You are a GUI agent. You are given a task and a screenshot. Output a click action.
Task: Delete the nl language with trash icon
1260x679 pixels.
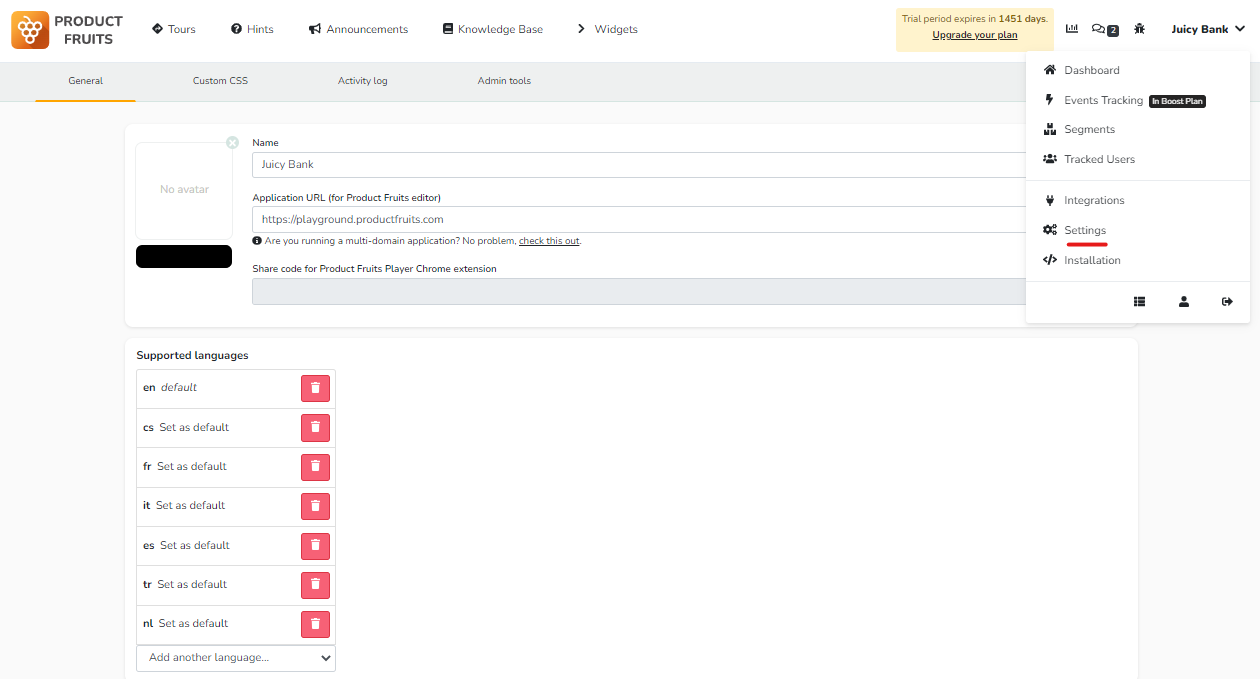pos(315,624)
